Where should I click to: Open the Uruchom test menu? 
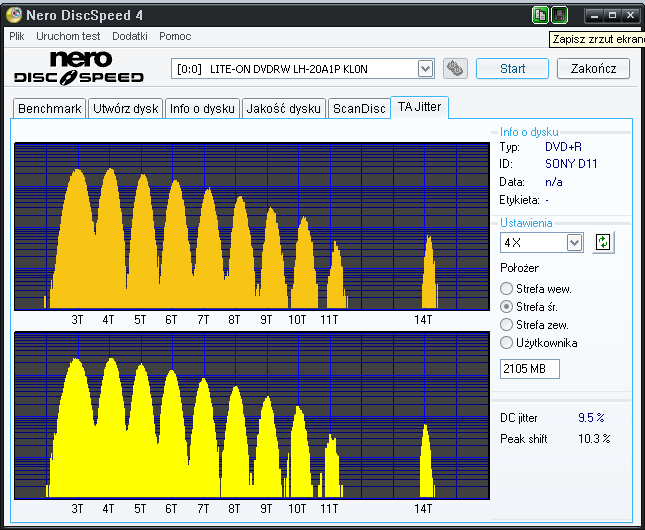pos(68,36)
